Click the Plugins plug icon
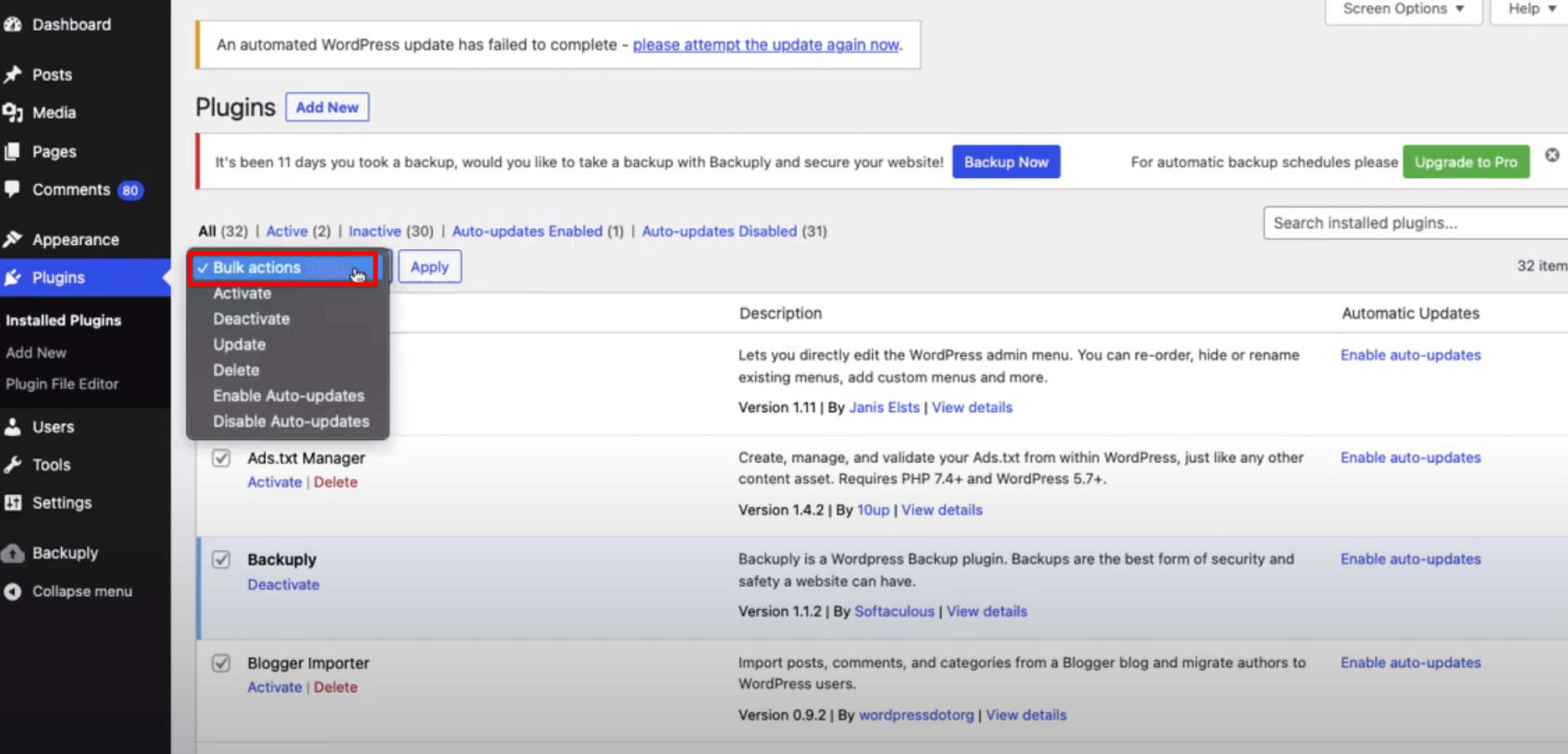The height and width of the screenshot is (754, 1568). coord(13,278)
